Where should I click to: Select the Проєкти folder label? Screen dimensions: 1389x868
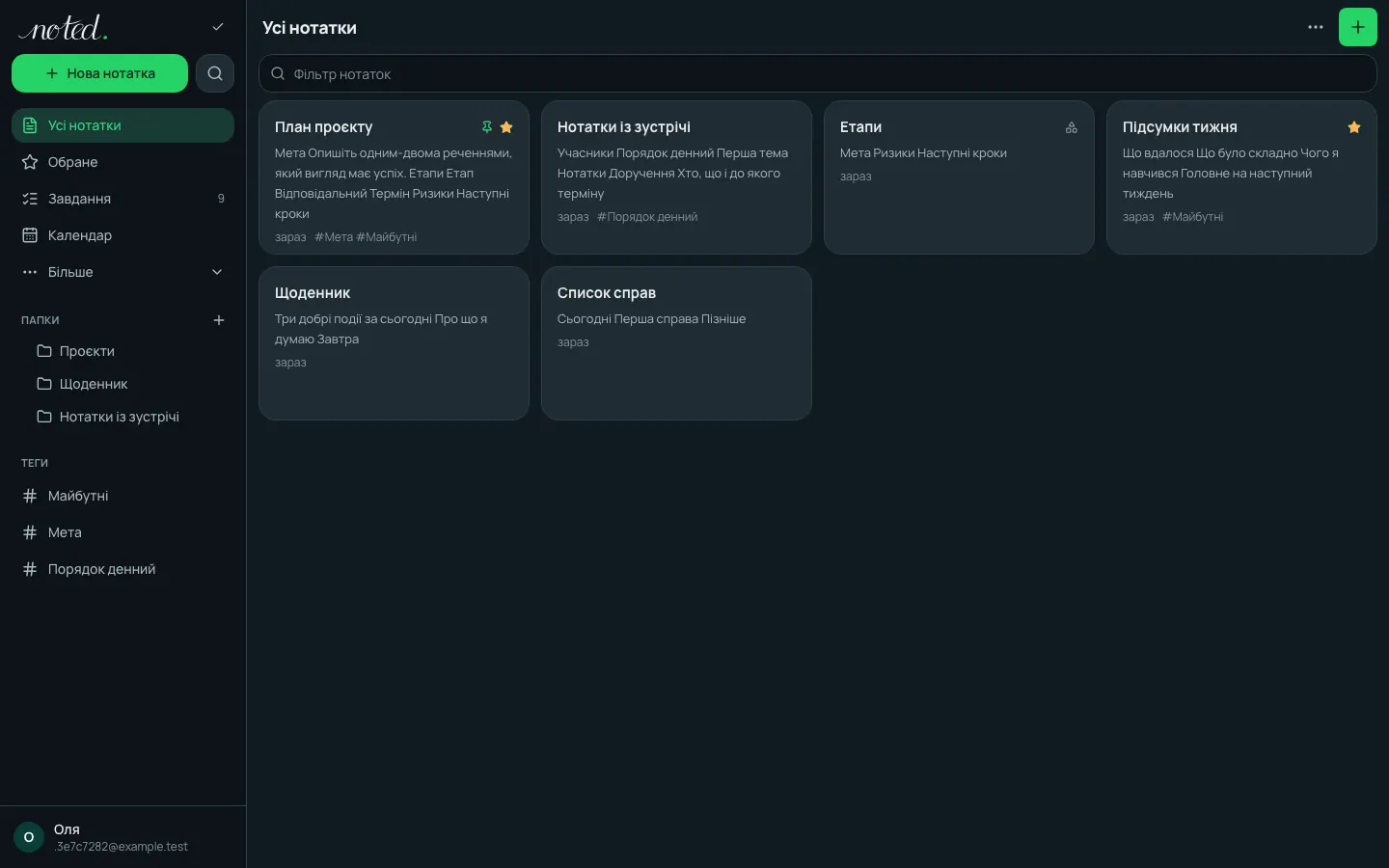click(x=87, y=351)
